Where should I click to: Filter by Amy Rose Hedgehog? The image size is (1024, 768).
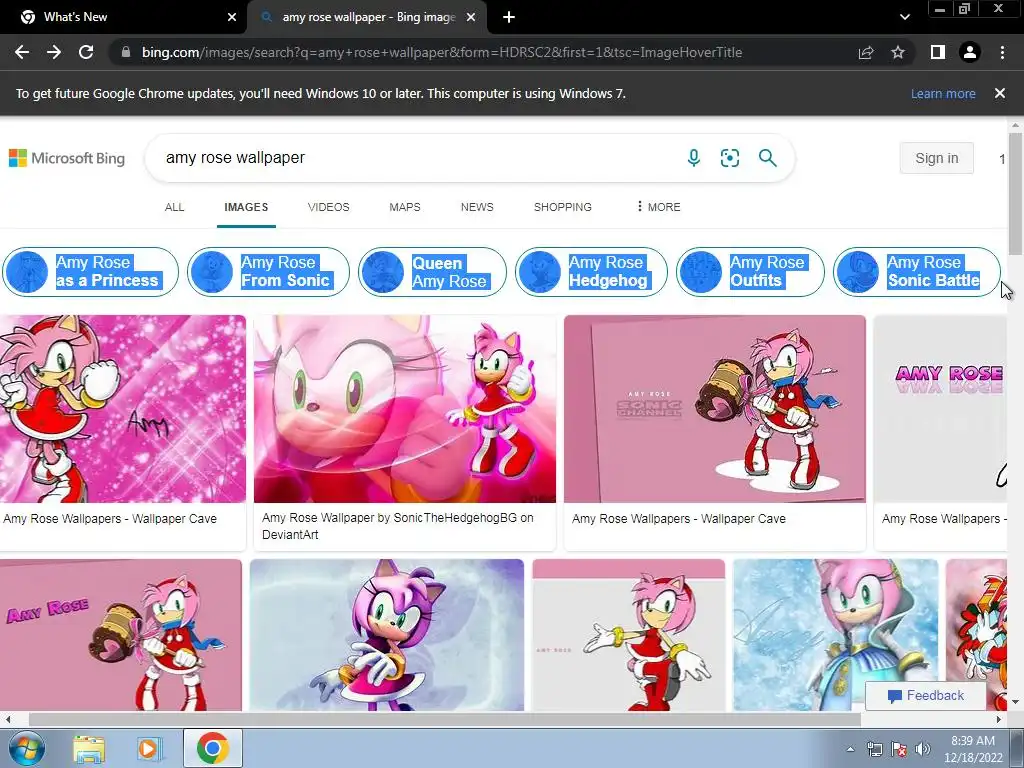coord(591,272)
